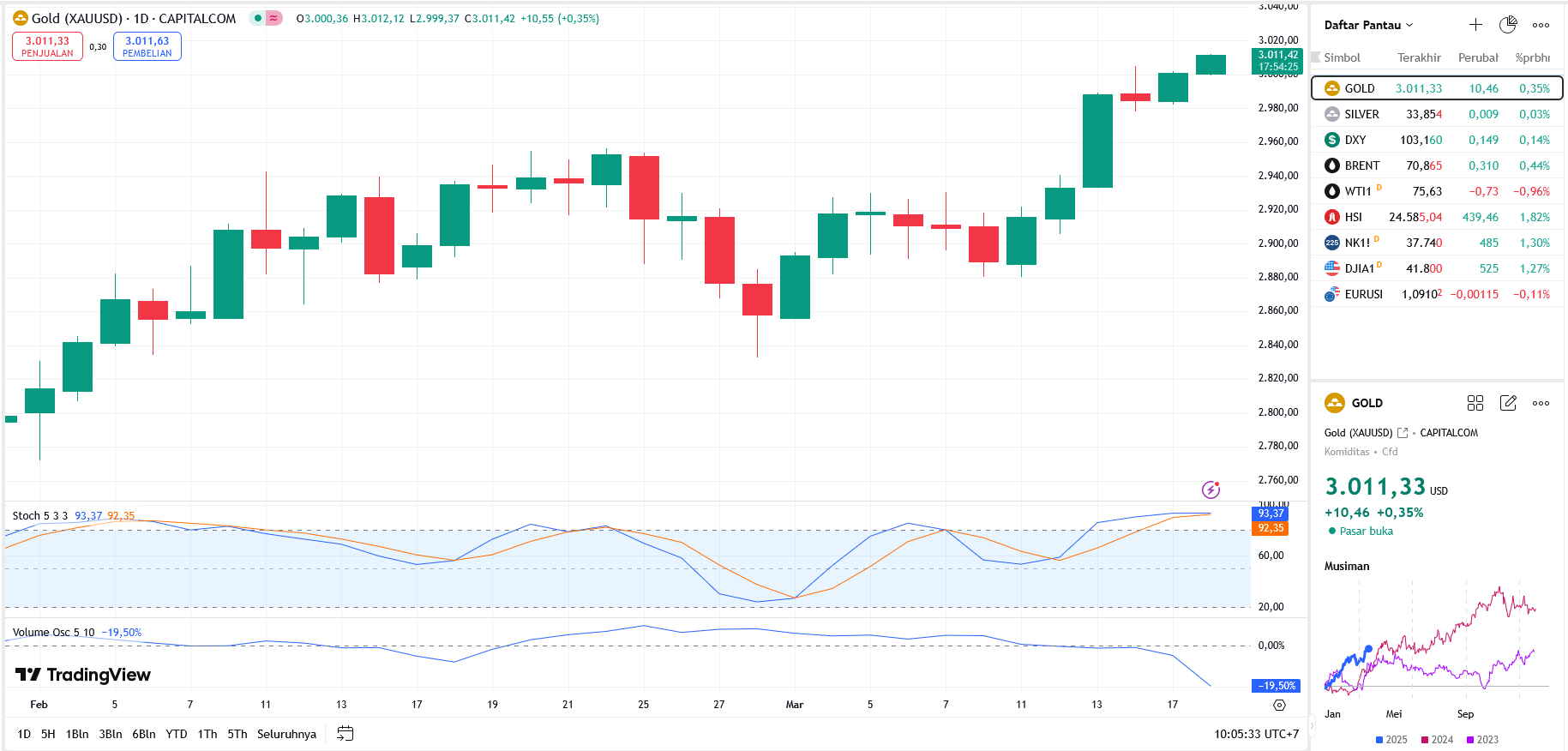Click the lightning replay icon on chart
This screenshot has width=1568, height=751.
(1211, 490)
